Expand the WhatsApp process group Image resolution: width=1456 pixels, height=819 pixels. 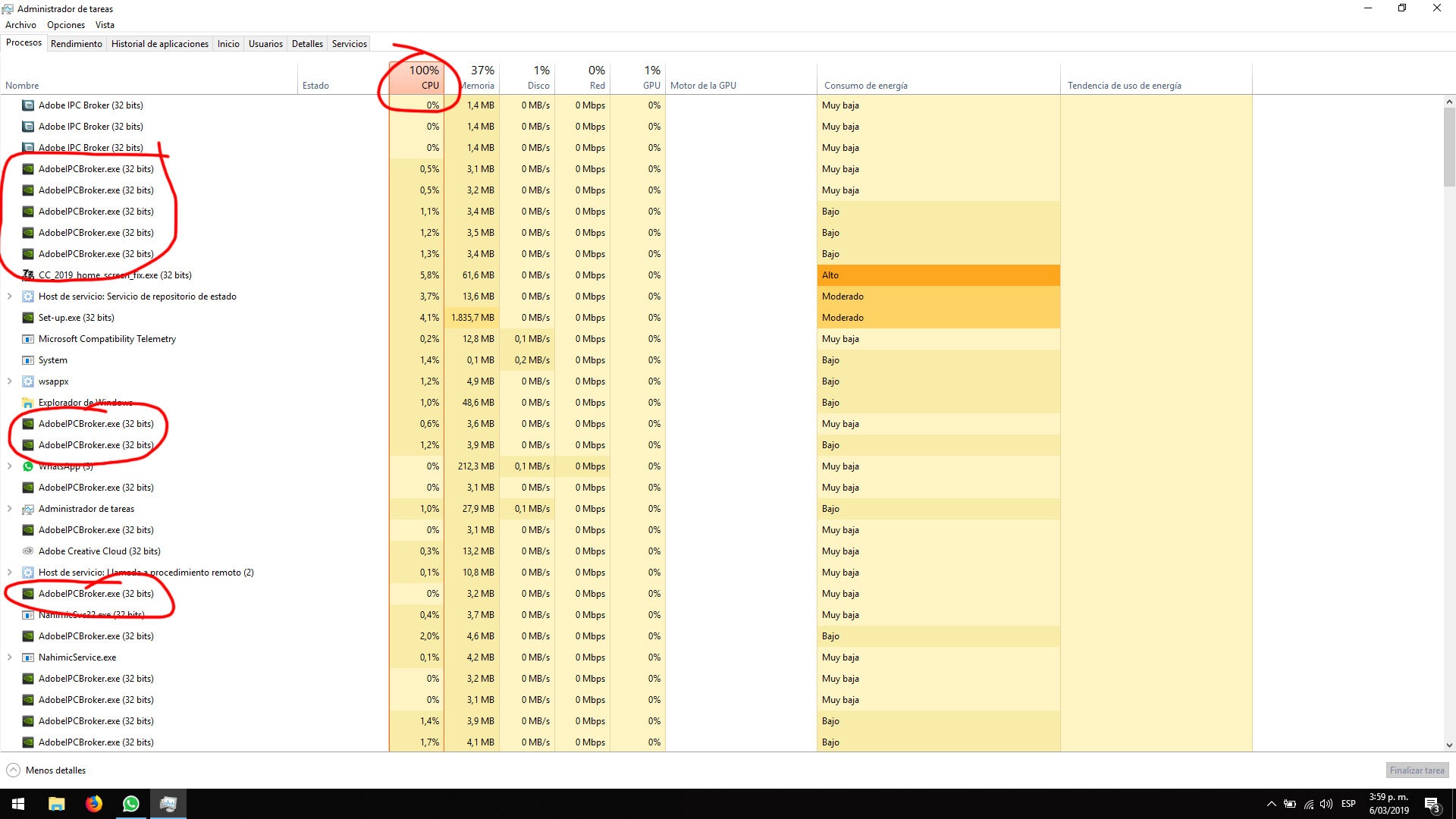click(9, 466)
